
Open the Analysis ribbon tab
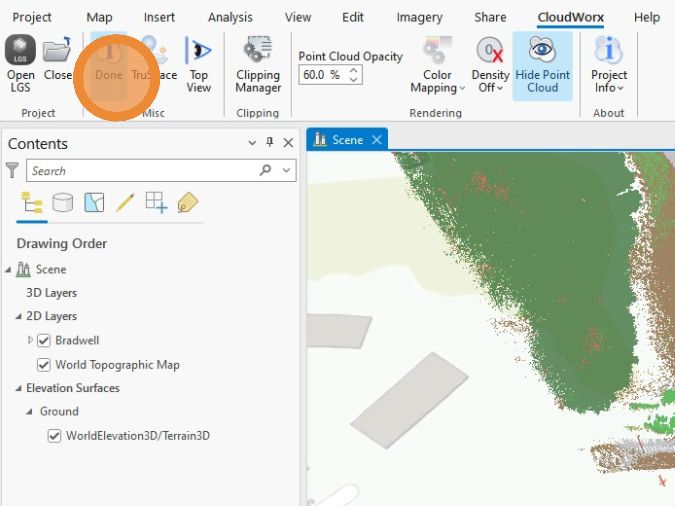click(x=230, y=17)
